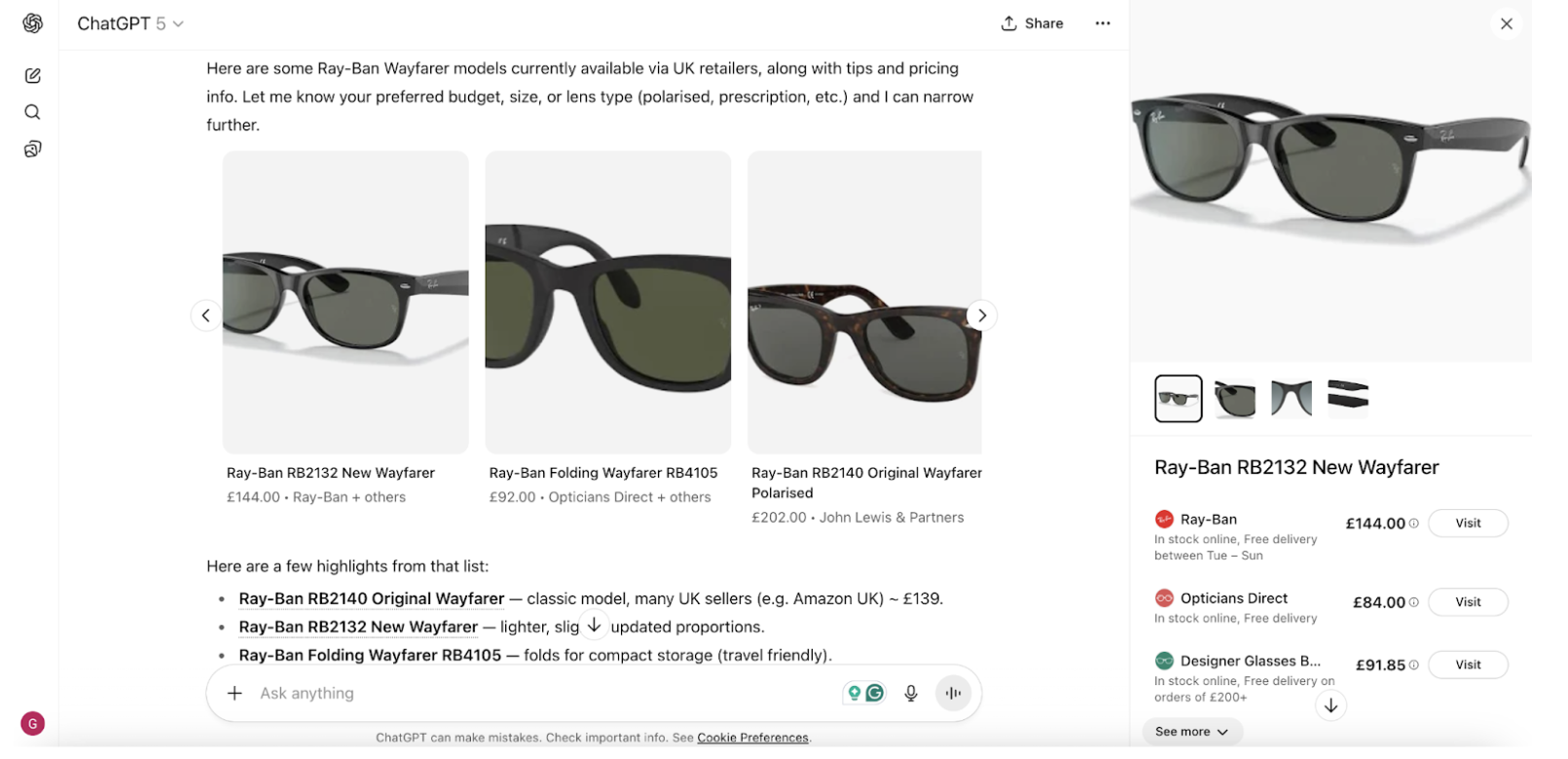Open the library images icon in sidebar
Viewport: 1568px width, 759px height.
33,149
